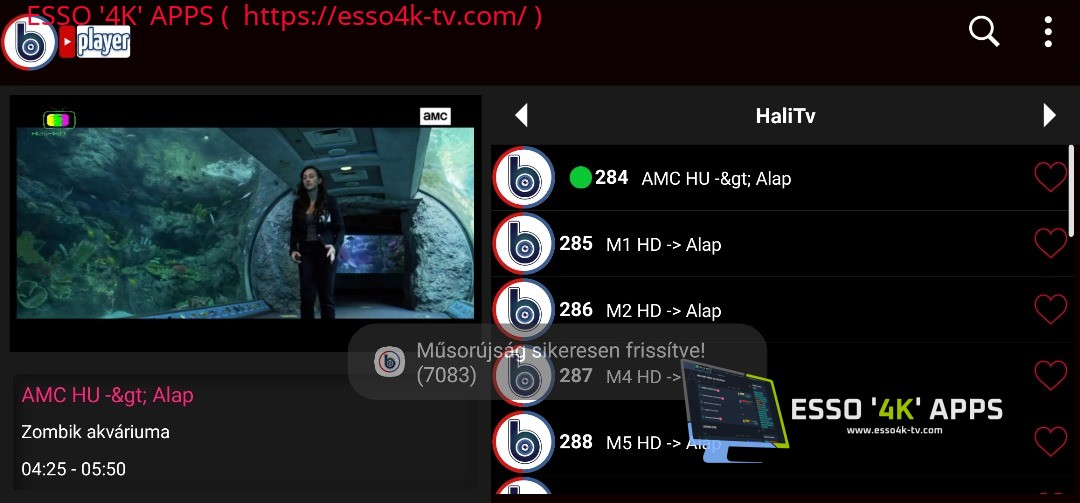Go to previous category with left arrow
Image resolution: width=1080 pixels, height=503 pixels.
[521, 115]
